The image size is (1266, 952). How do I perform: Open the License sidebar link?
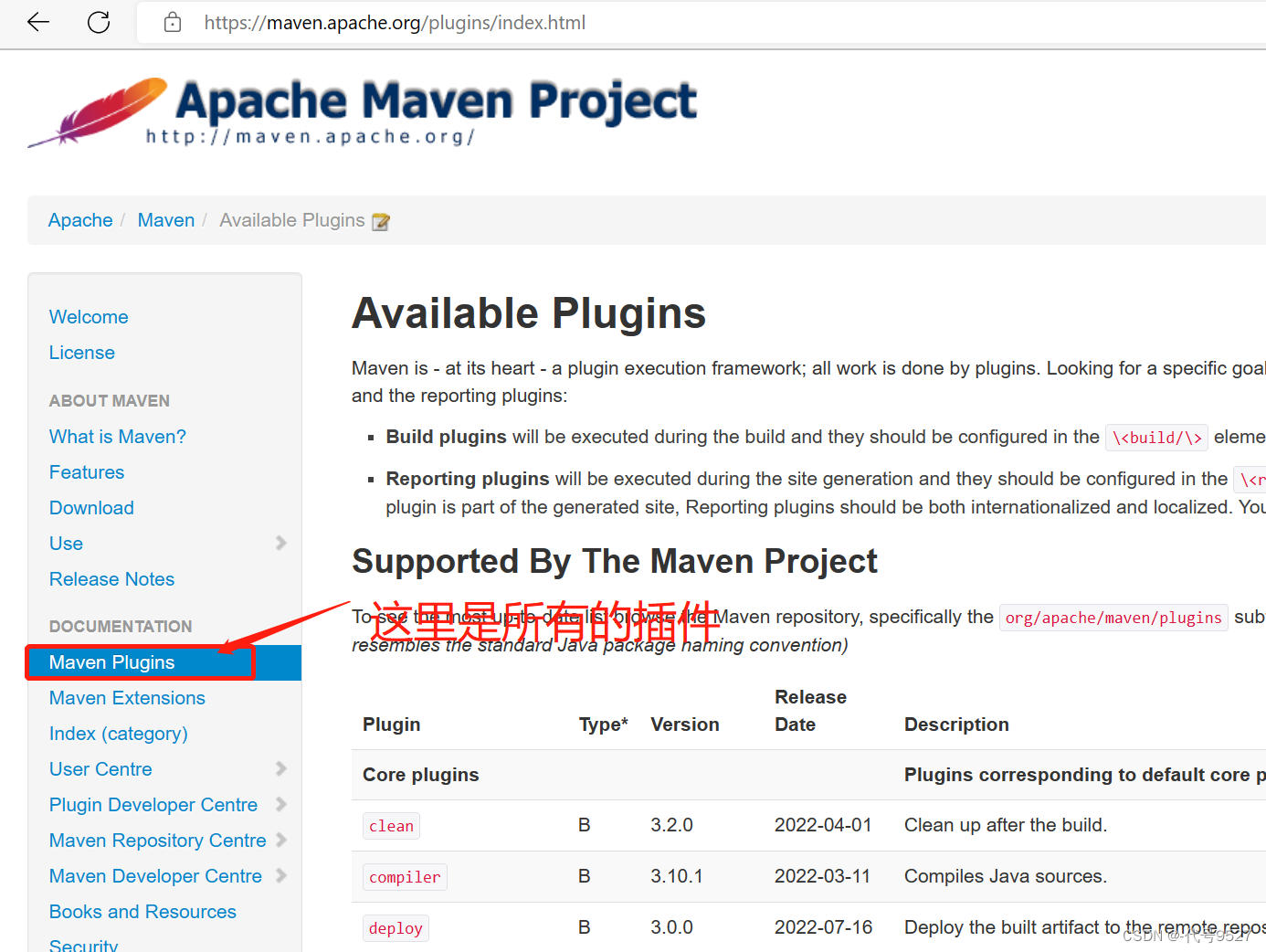tap(82, 353)
